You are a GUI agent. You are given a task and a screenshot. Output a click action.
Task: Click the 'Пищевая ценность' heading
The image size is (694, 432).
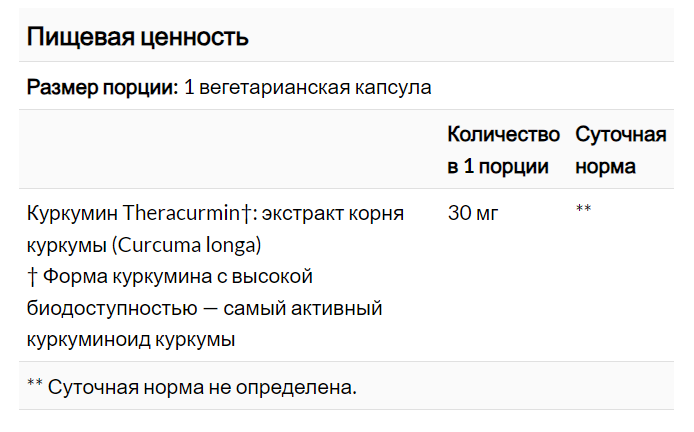coord(138,37)
